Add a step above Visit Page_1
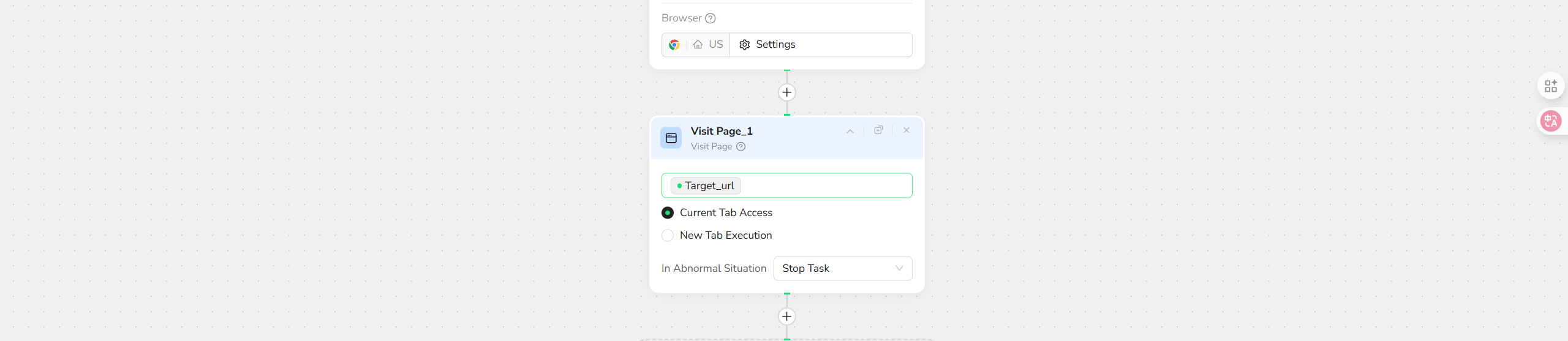The image size is (1568, 341). pyautogui.click(x=787, y=92)
